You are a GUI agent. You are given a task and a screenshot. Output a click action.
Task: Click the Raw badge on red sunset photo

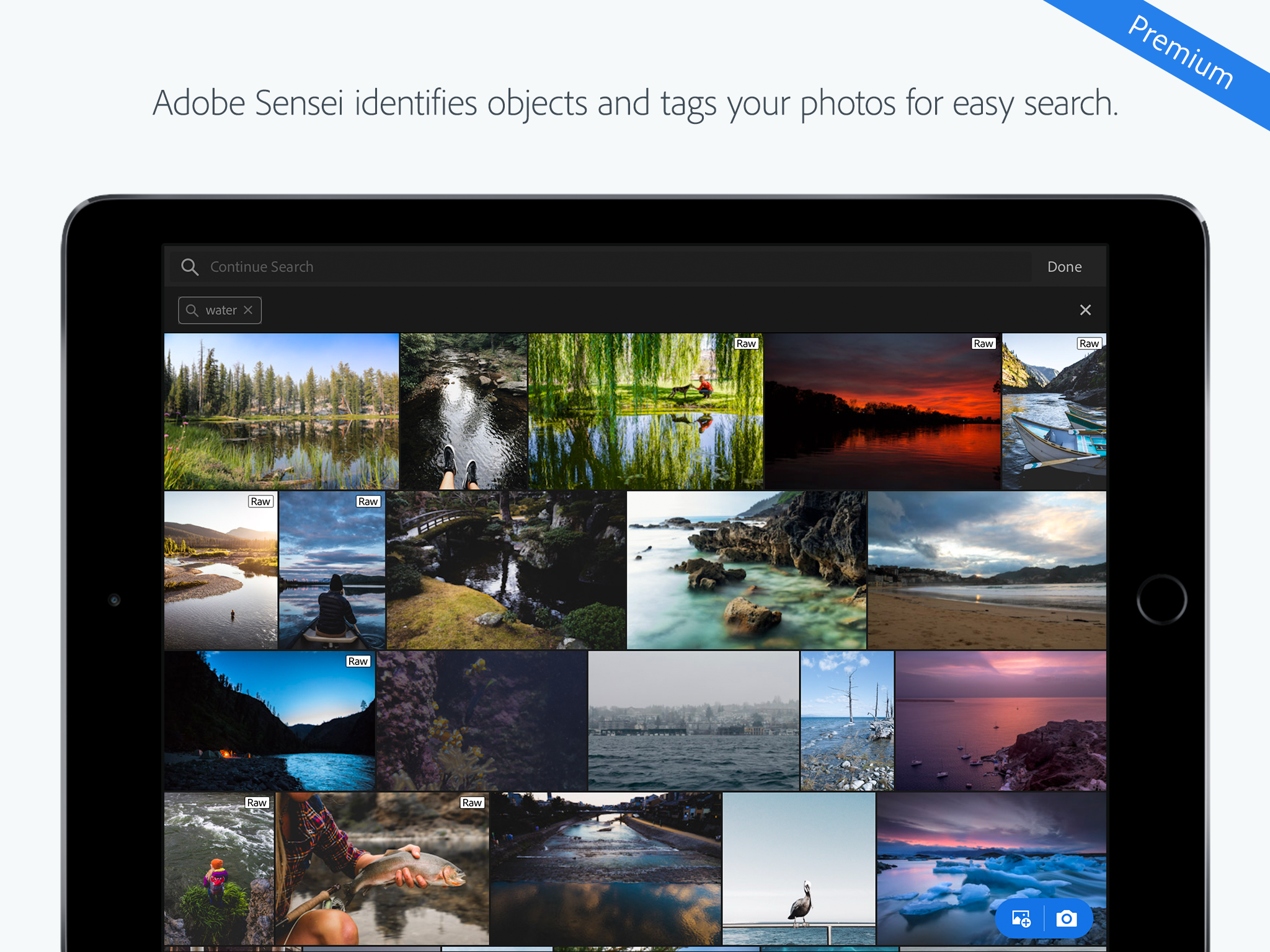click(984, 343)
